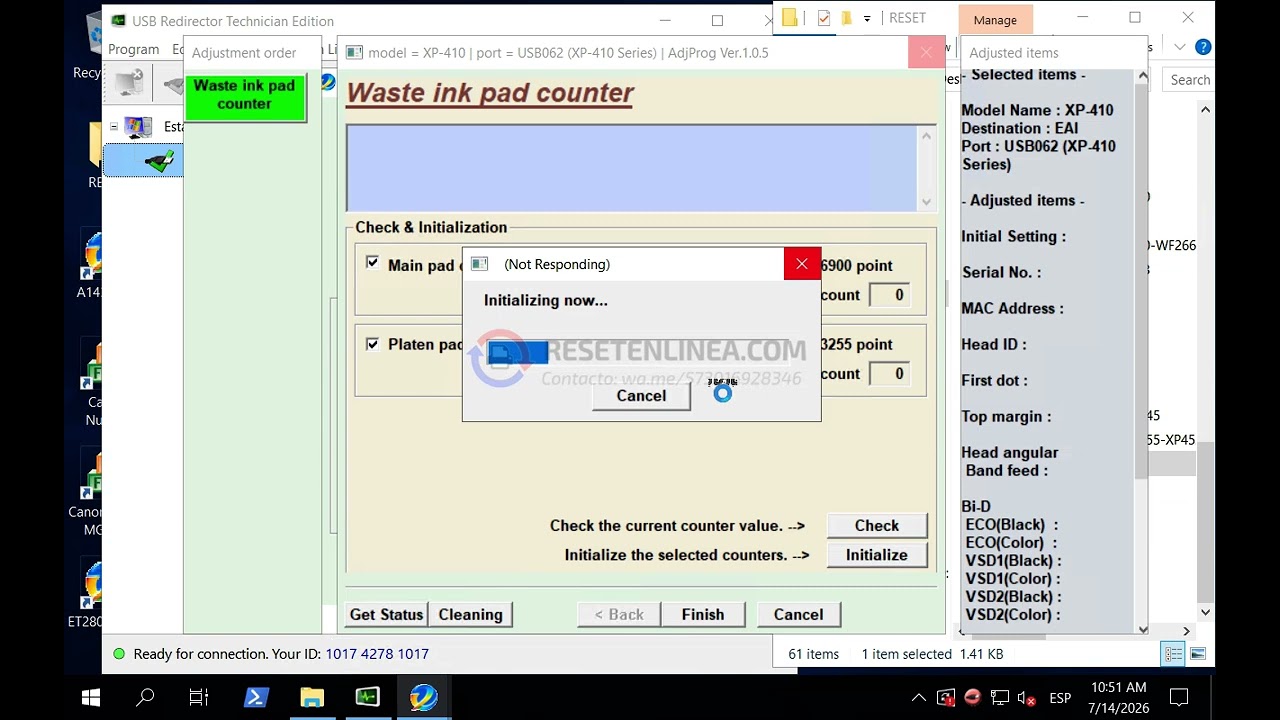This screenshot has width=1280, height=720.
Task: Click 'Model Name : XP-410' text in Adjusted items
Action: 1037,110
